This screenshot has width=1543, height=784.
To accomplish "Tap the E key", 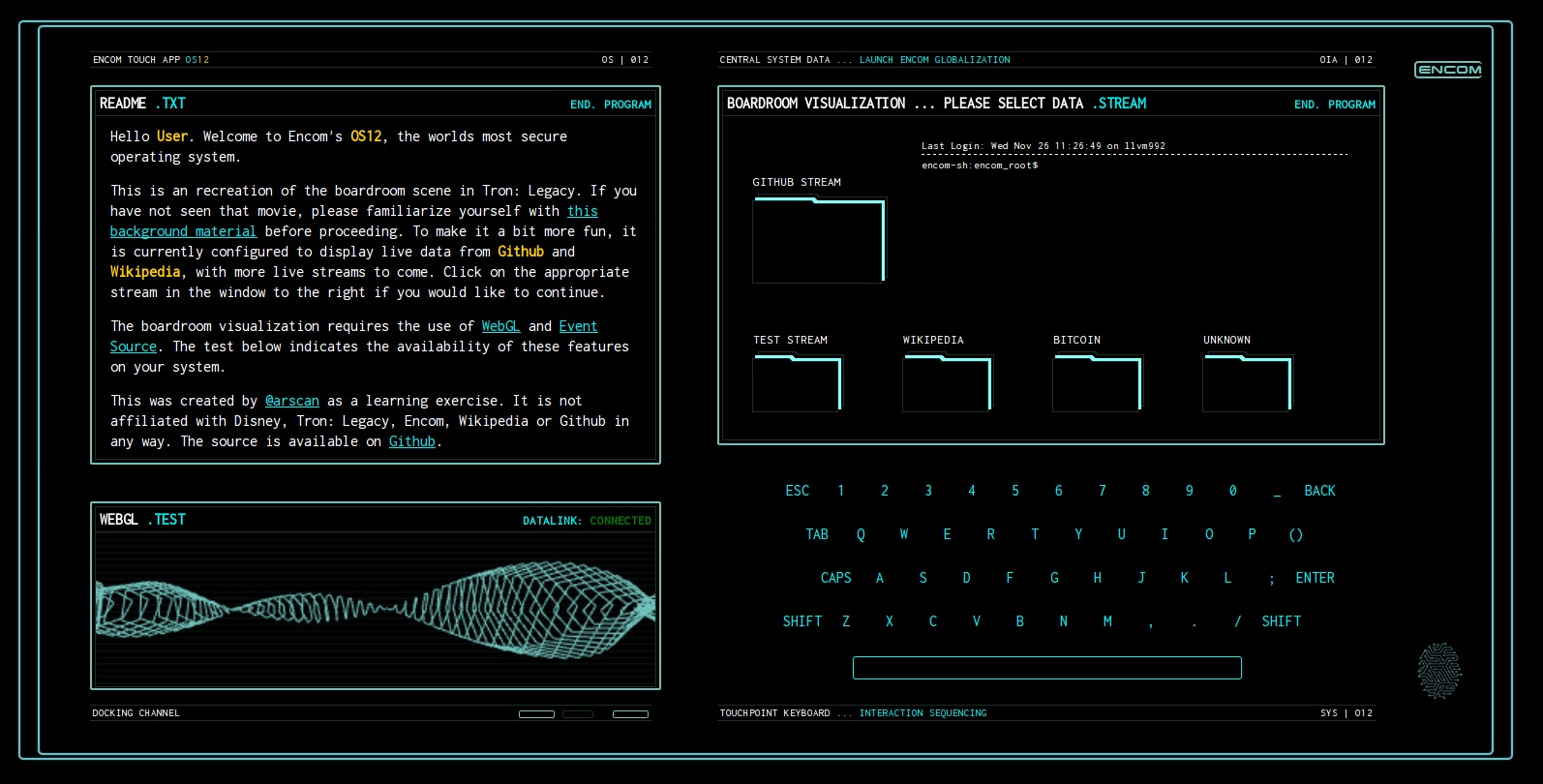I will pyautogui.click(x=948, y=534).
